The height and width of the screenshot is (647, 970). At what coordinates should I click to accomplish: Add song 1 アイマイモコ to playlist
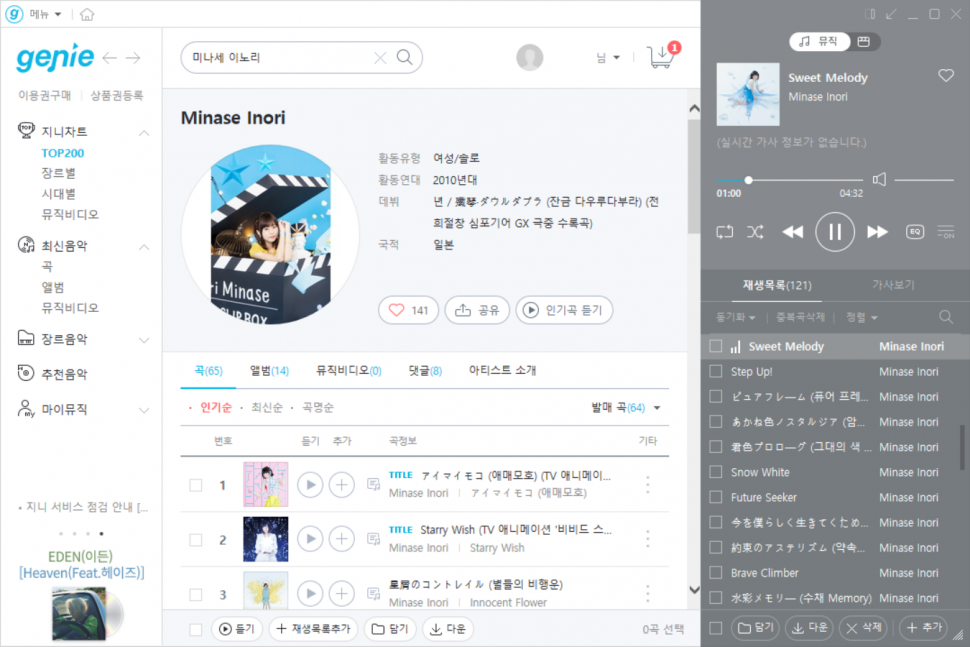click(x=341, y=485)
